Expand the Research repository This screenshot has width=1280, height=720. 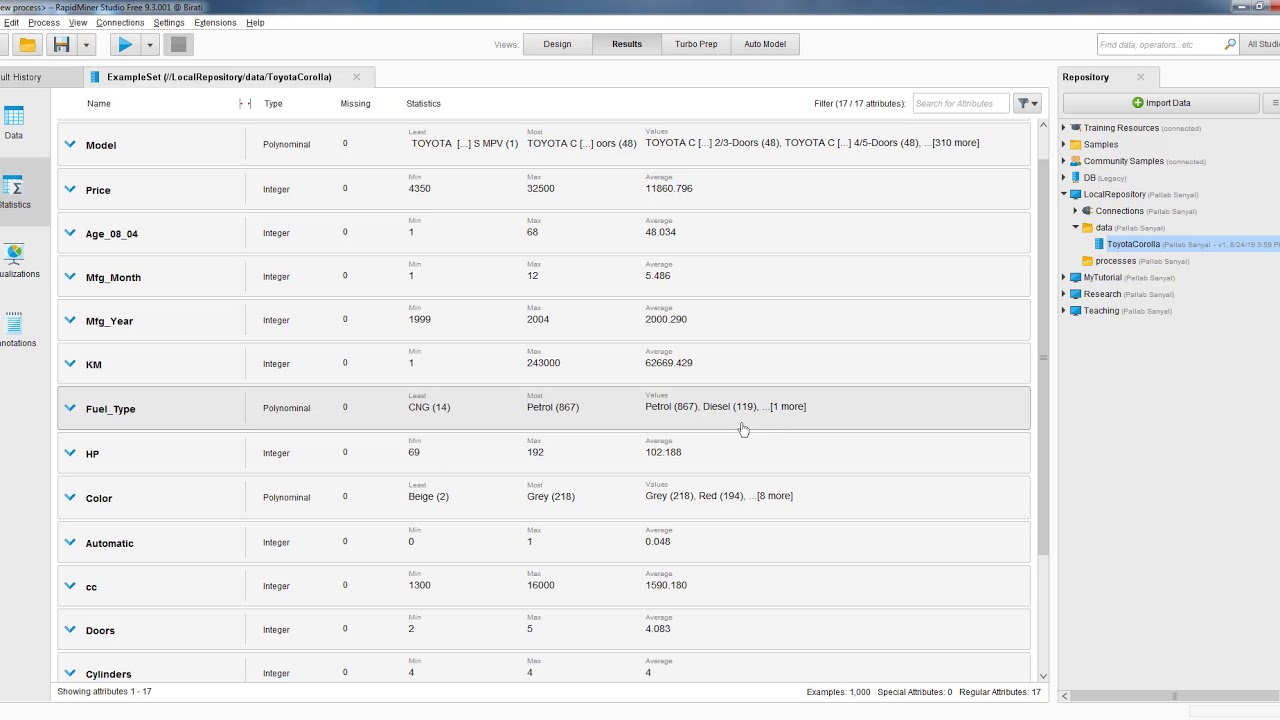[x=1064, y=294]
